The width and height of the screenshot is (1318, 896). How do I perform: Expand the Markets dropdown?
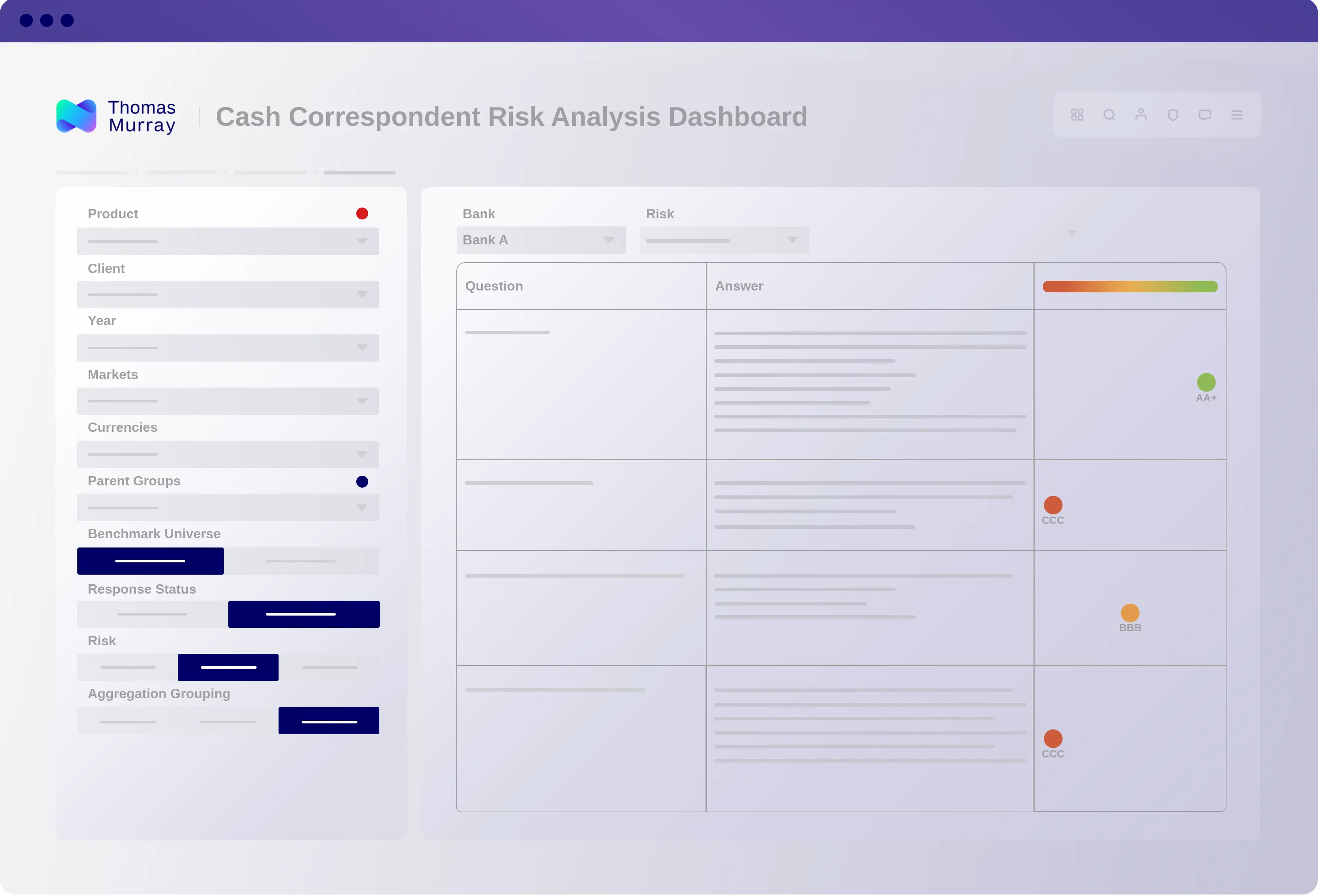[228, 401]
